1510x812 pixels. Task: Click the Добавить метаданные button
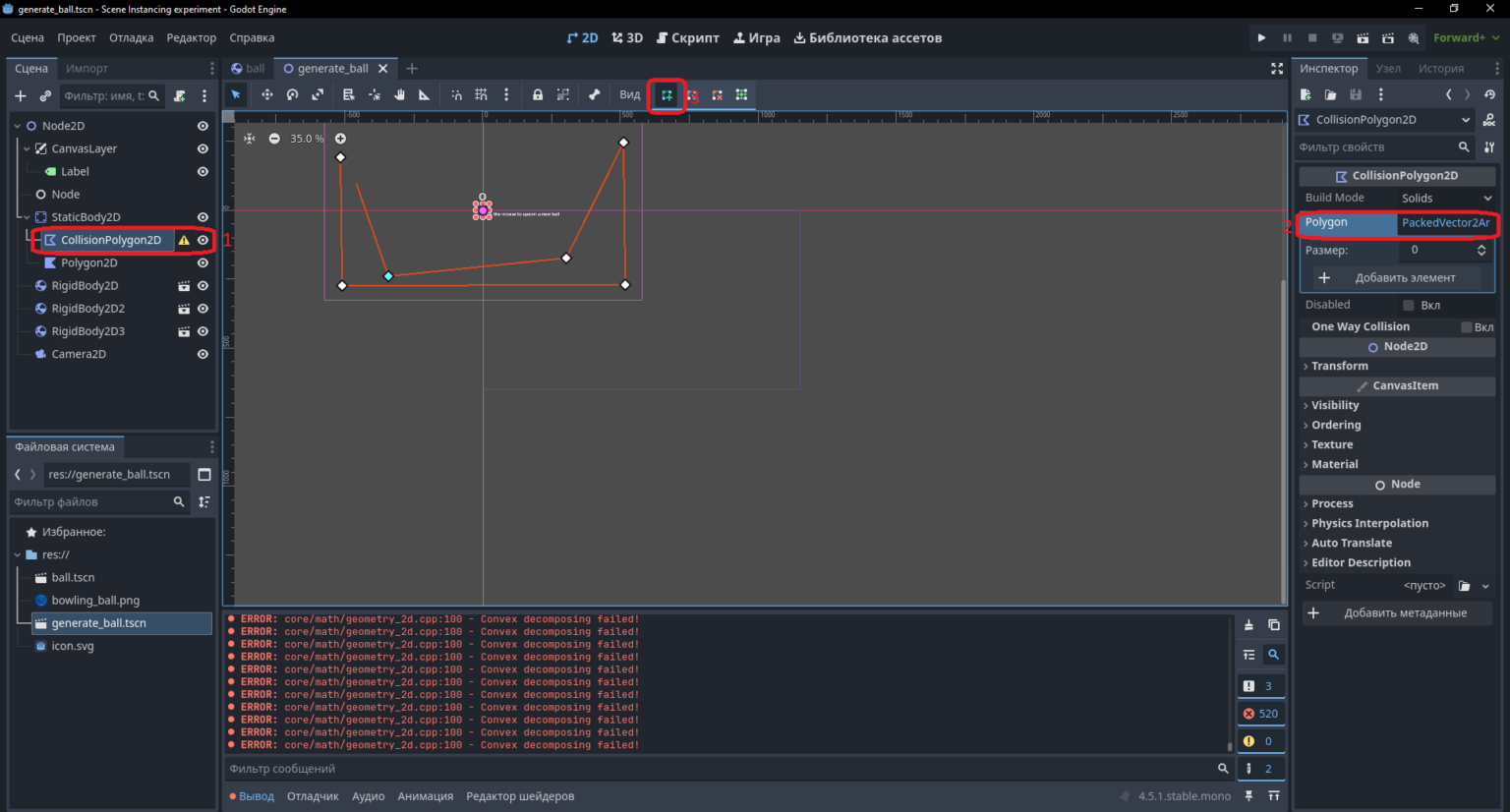[1397, 613]
